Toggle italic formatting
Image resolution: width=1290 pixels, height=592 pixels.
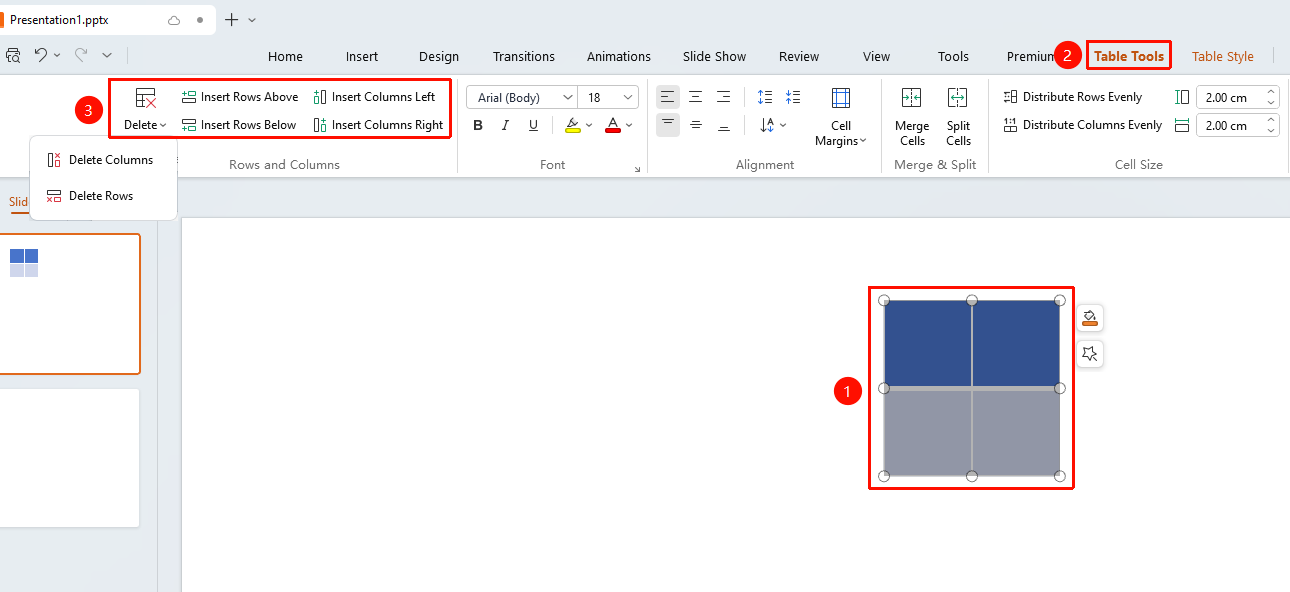[505, 125]
